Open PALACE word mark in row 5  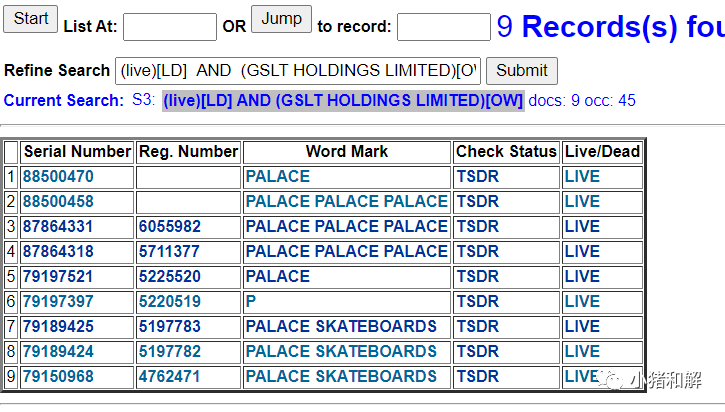pos(278,277)
